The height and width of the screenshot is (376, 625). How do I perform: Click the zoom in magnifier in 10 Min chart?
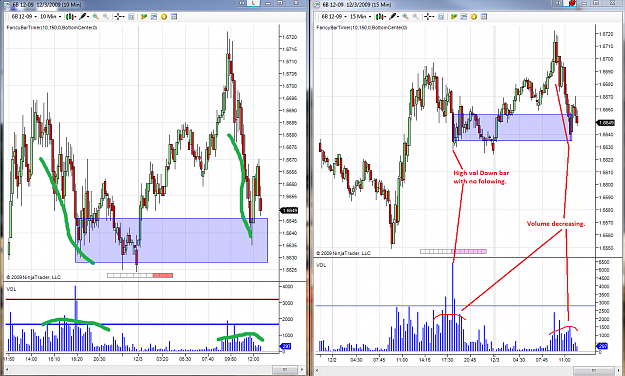pos(96,17)
